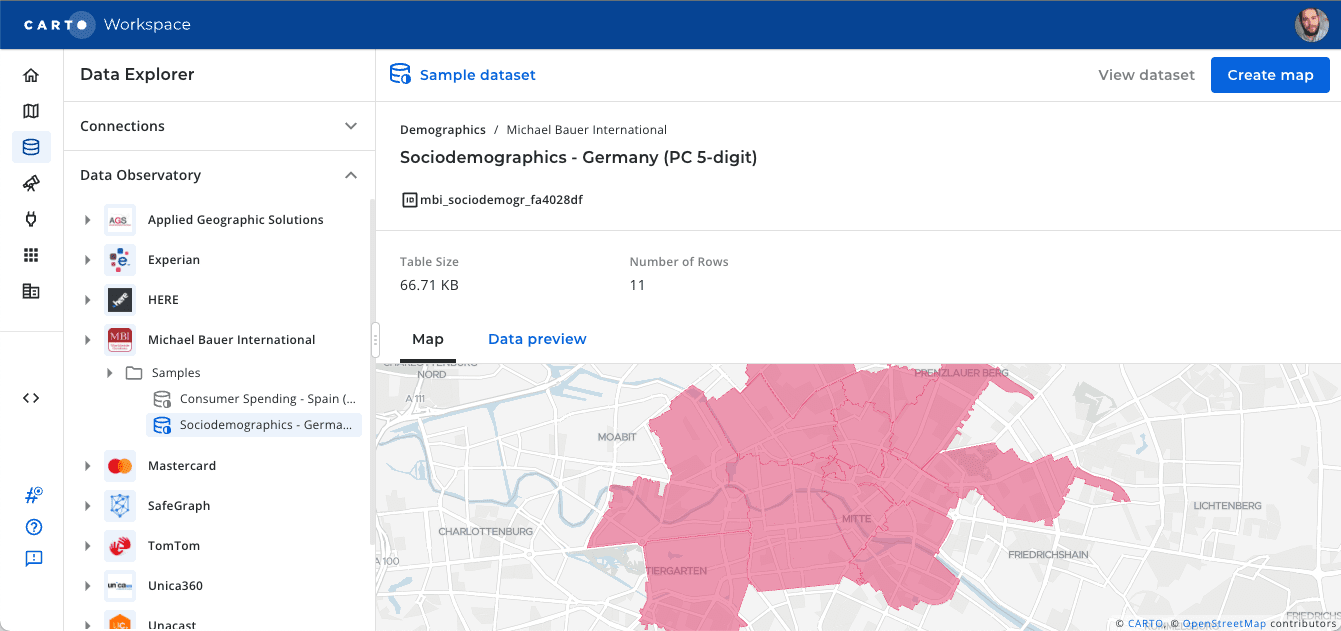Viewport: 1341px width, 631px height.
Task: Expand the Mastercard provider entry
Action: 87,465
